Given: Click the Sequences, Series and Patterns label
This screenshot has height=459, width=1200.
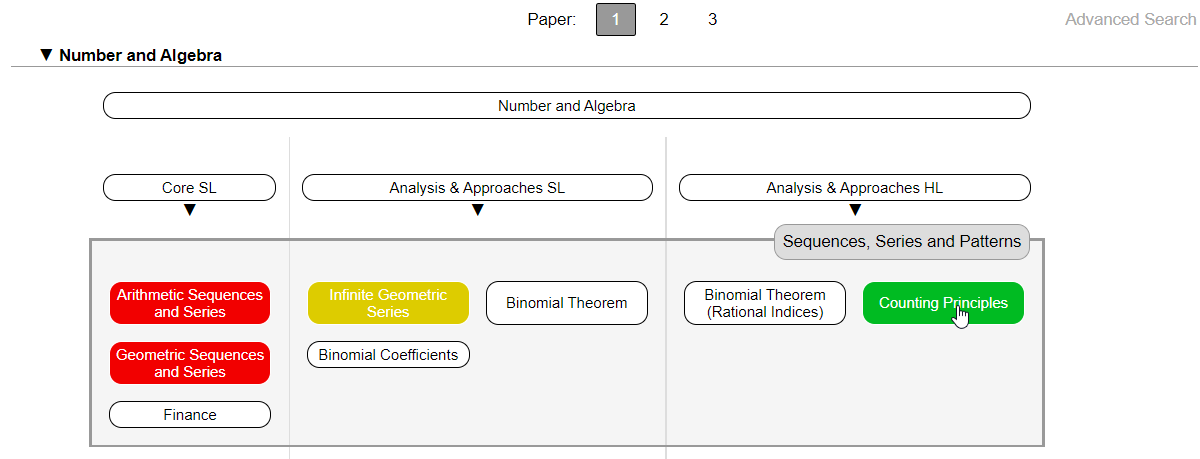Looking at the screenshot, I should (x=902, y=241).
